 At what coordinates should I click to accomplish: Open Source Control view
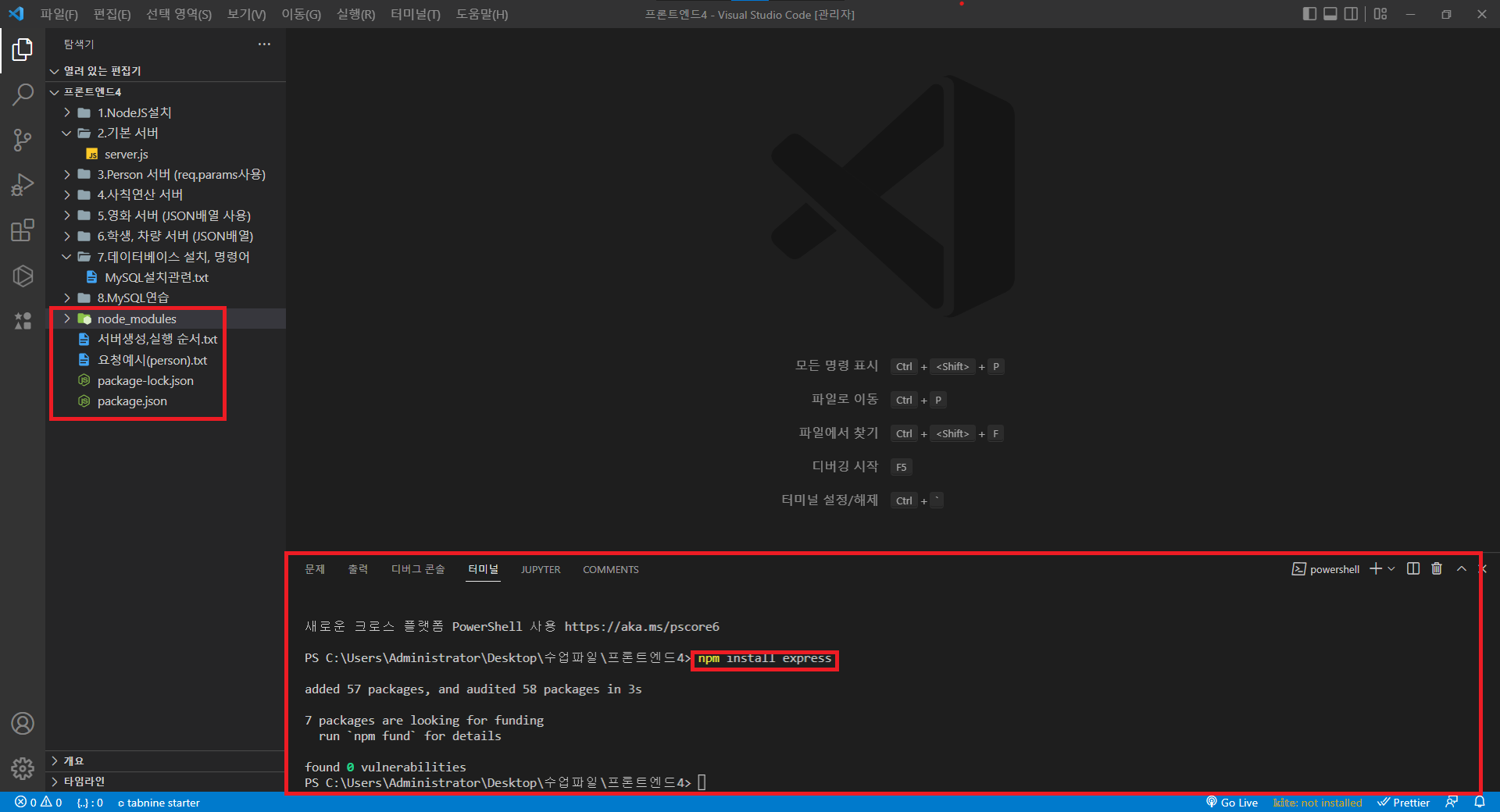click(x=23, y=140)
